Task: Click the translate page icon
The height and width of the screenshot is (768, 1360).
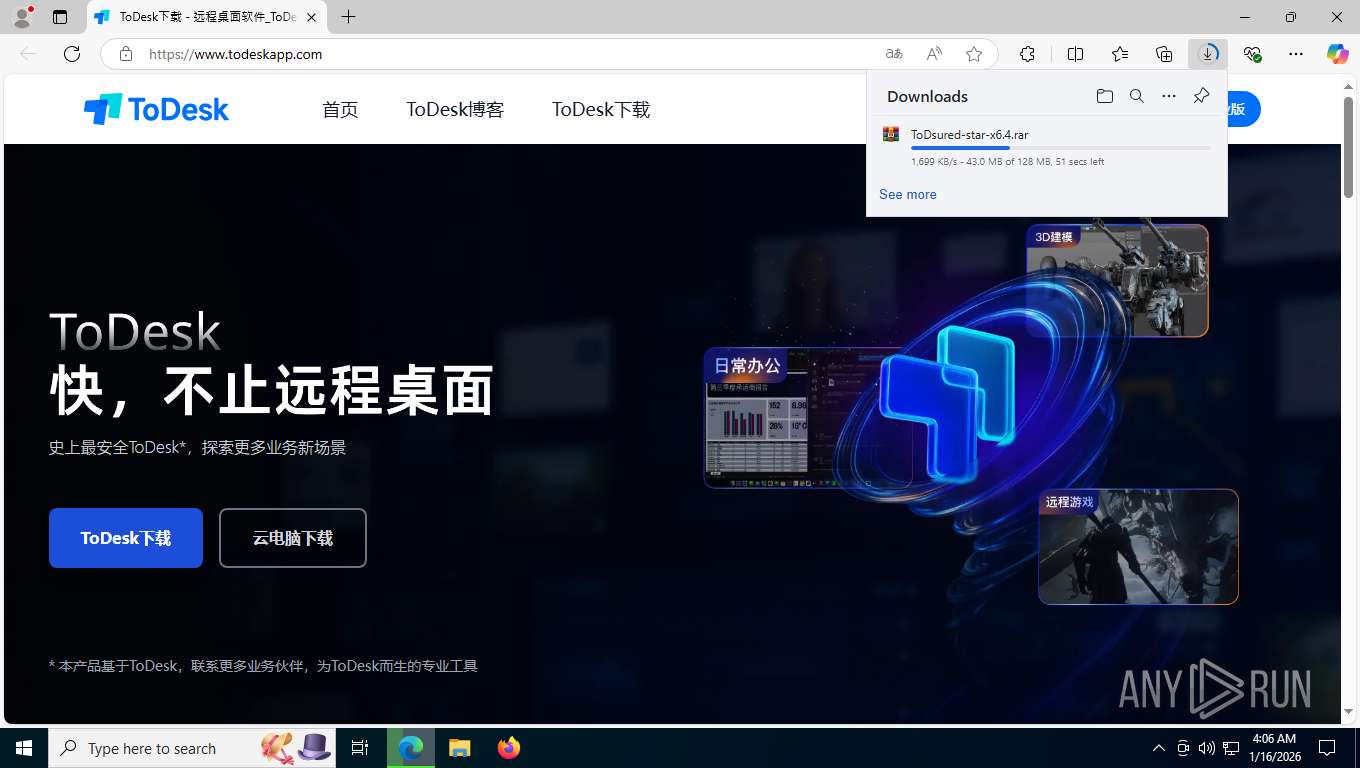Action: coord(894,54)
